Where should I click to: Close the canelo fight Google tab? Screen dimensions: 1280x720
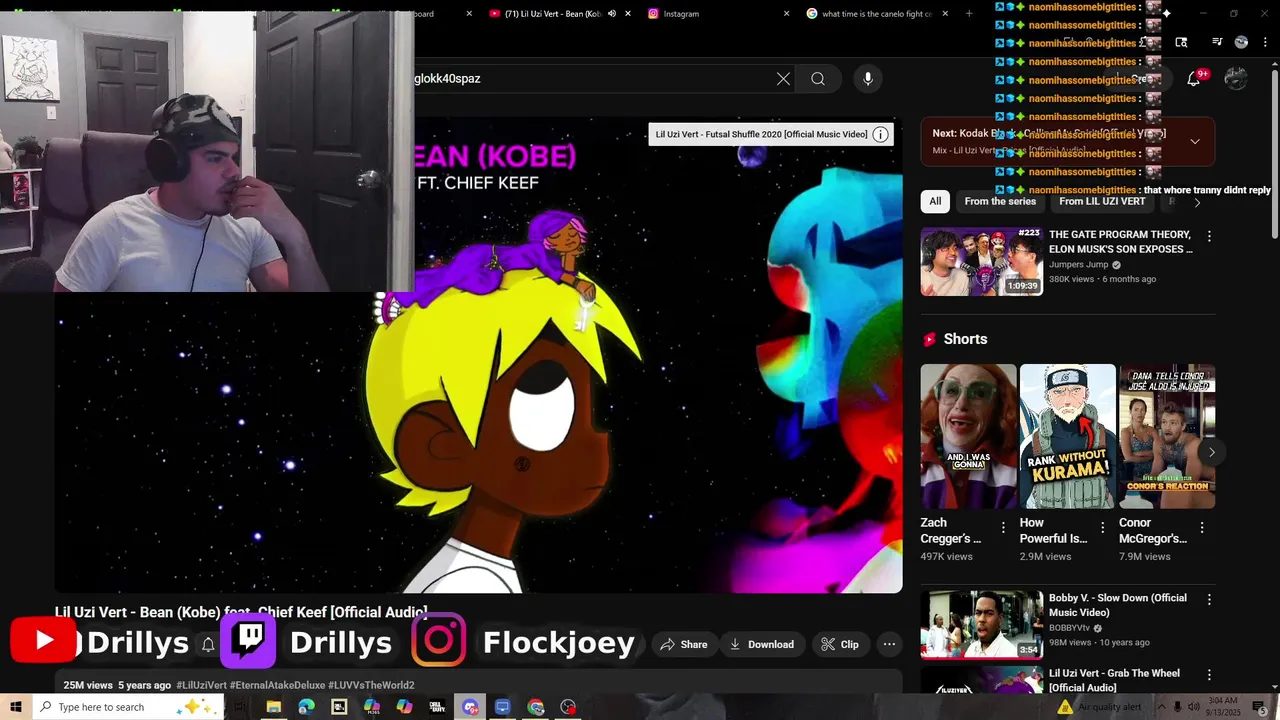tap(945, 14)
